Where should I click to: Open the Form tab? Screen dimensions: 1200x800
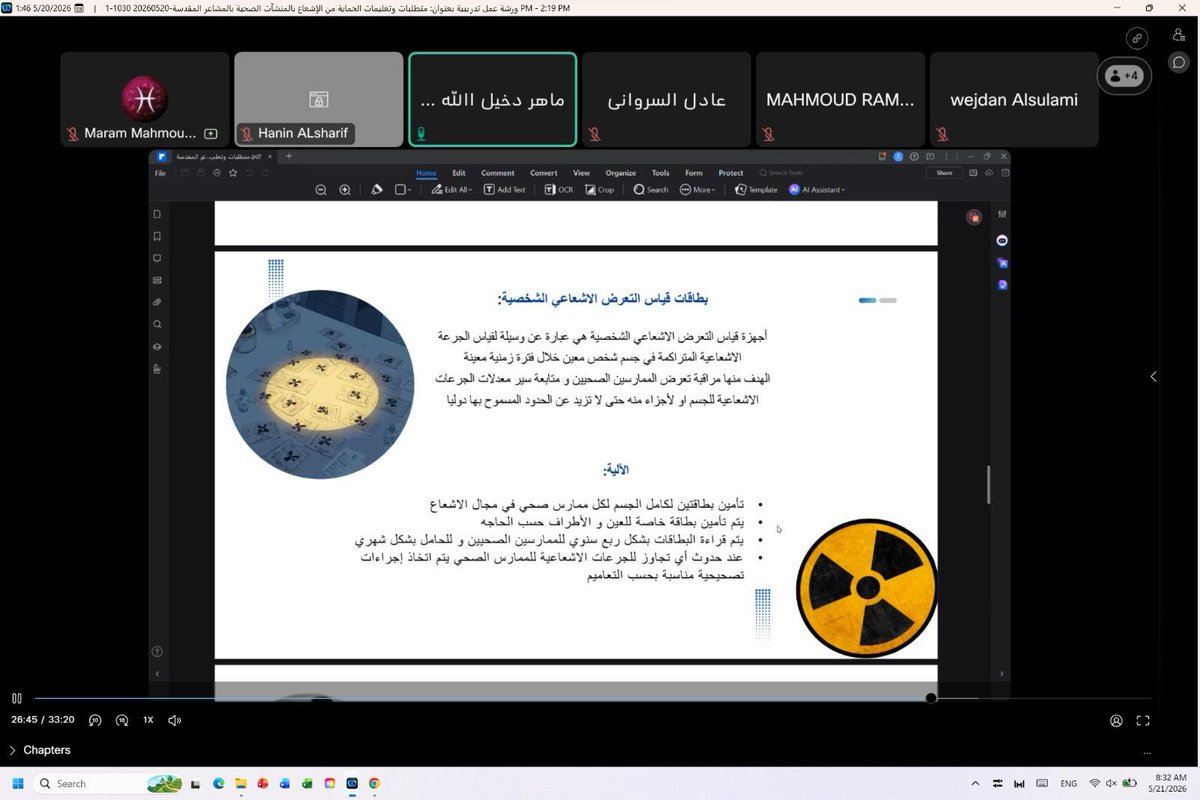click(x=694, y=173)
